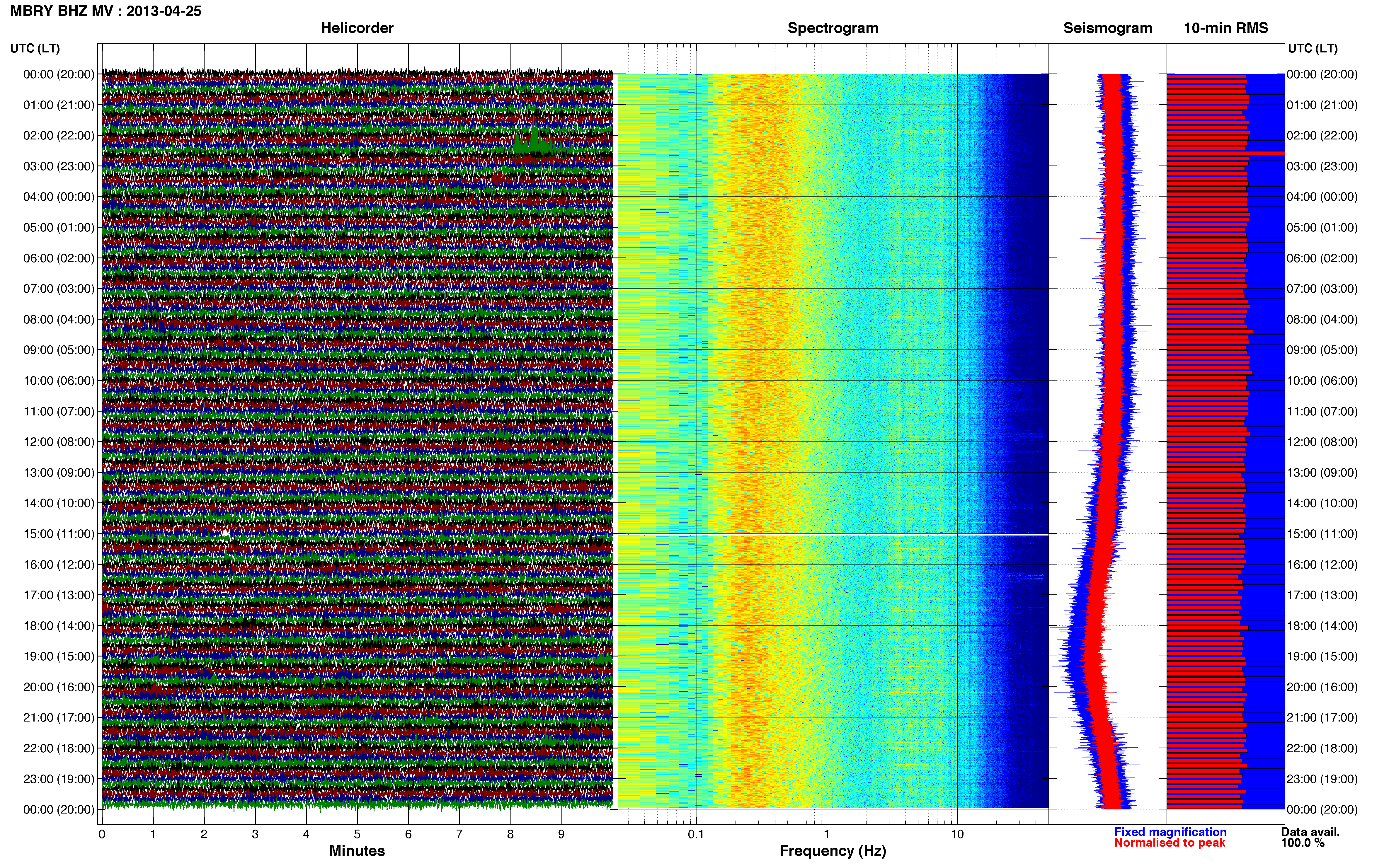Click the white data-gap line in the Spectrogram
1389x868 pixels.
click(833, 534)
